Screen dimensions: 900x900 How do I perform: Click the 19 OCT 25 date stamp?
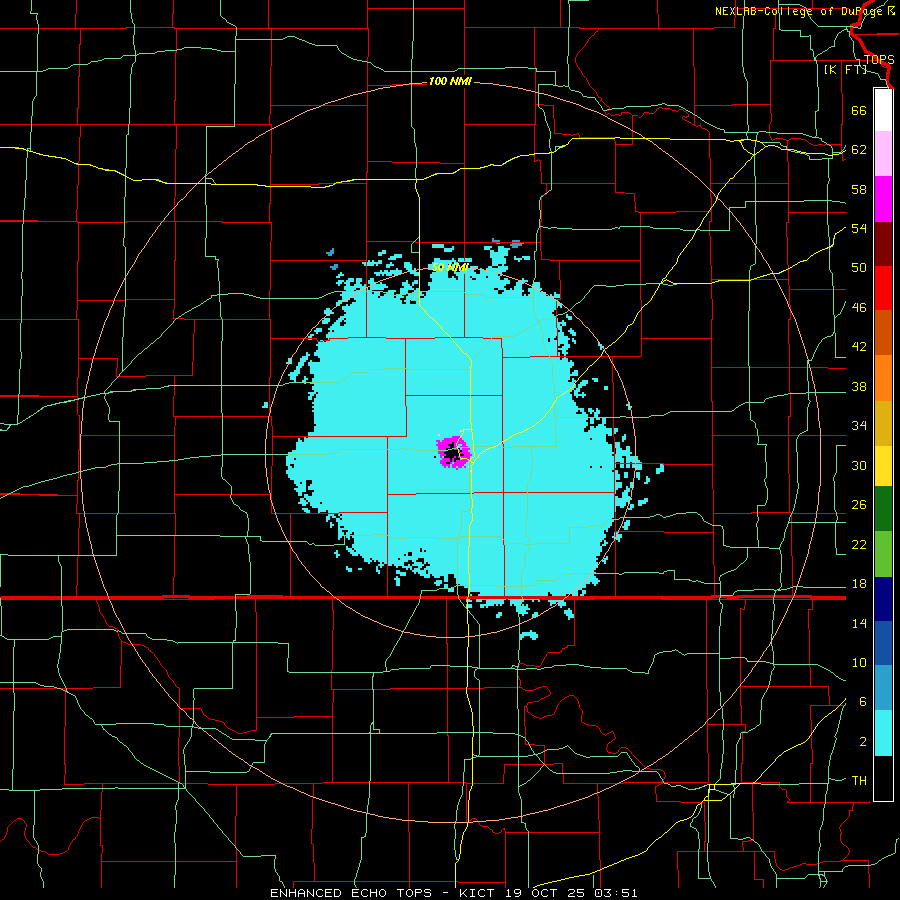pyautogui.click(x=547, y=893)
